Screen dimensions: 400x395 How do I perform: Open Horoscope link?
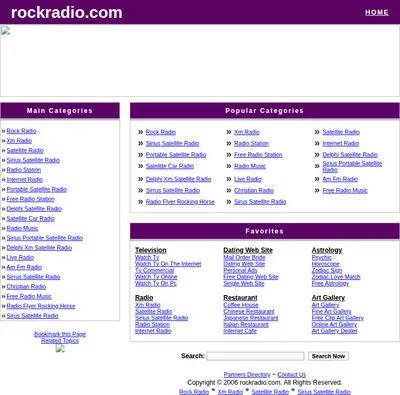point(326,264)
